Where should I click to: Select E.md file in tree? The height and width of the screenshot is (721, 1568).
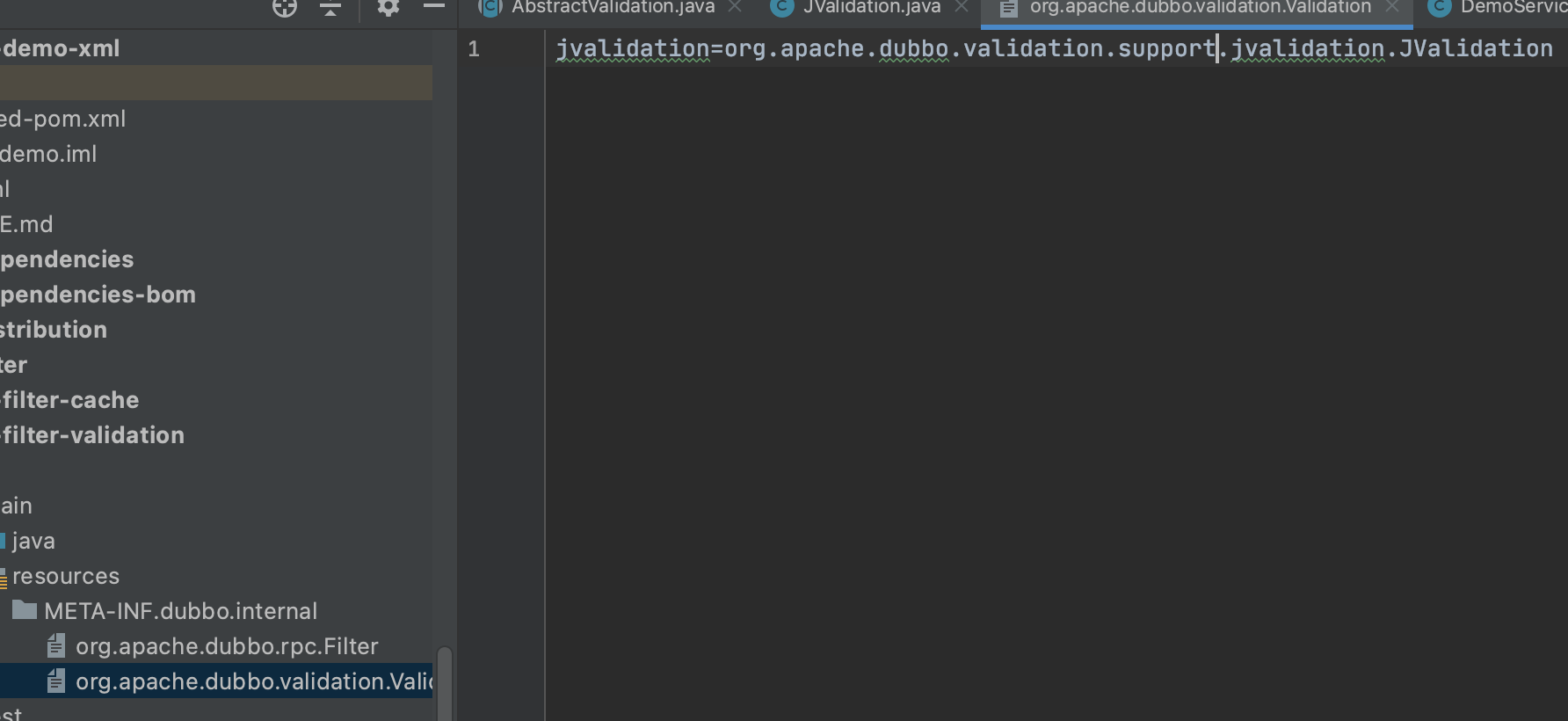(26, 224)
